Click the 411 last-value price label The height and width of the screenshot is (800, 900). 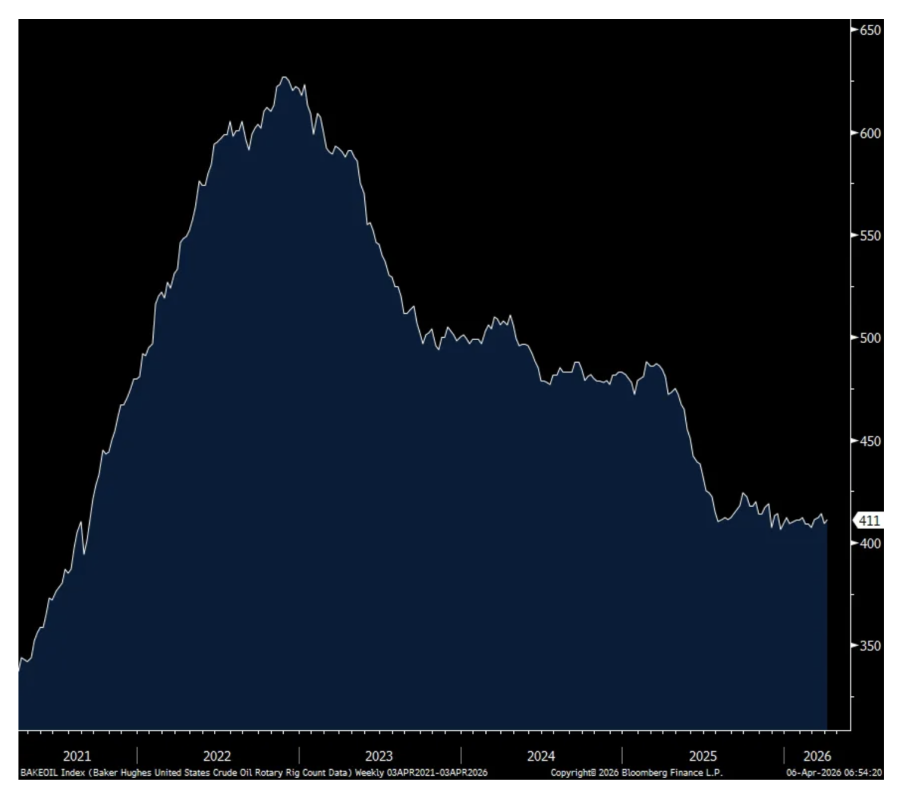coord(868,521)
